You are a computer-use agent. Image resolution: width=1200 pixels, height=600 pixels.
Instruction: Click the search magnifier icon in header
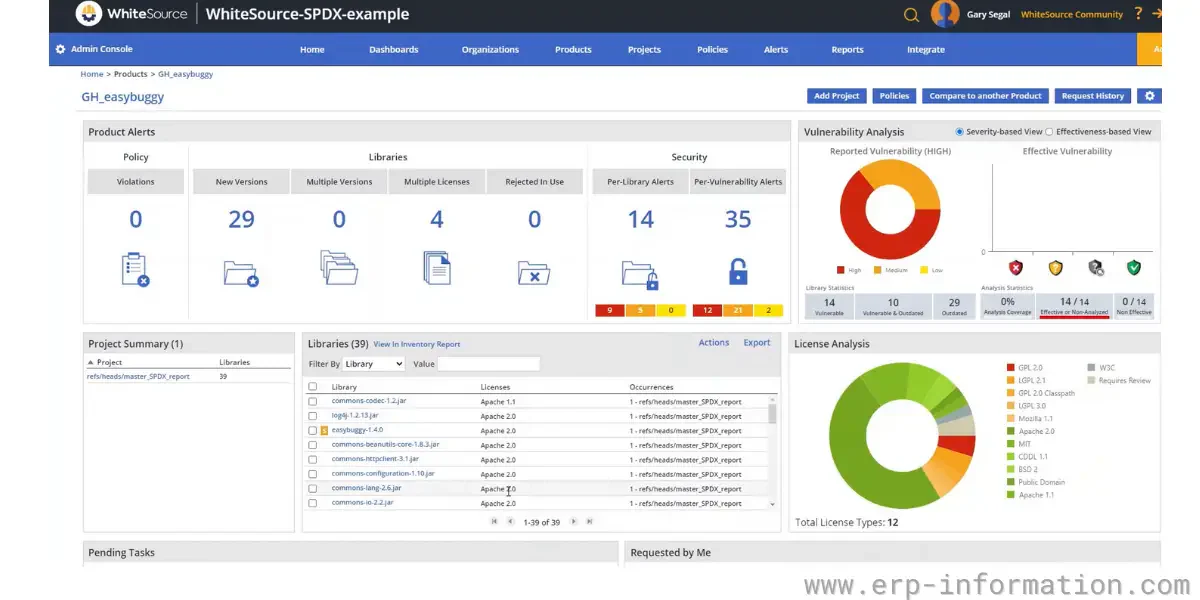[911, 15]
